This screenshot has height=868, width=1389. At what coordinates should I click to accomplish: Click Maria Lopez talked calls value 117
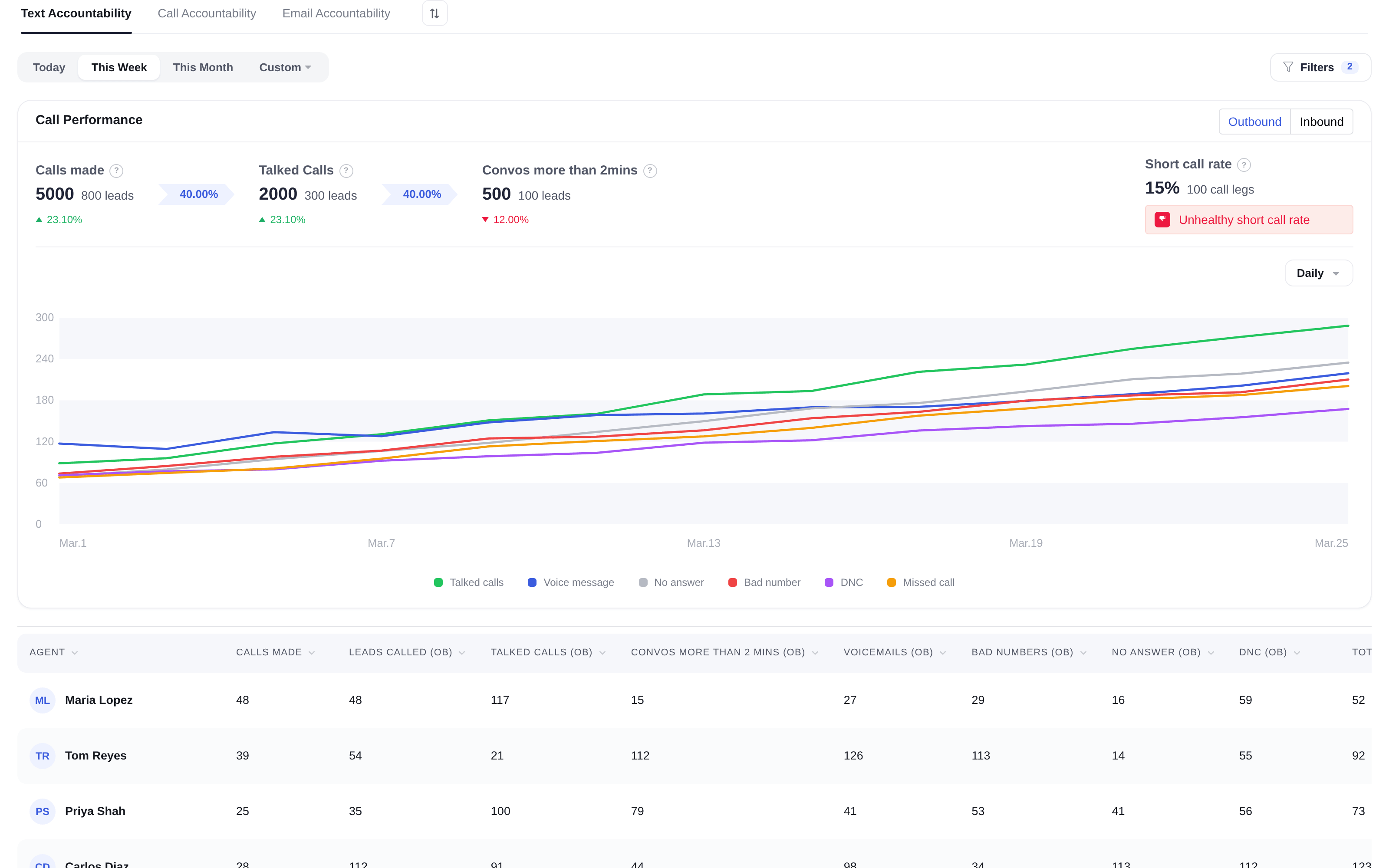[500, 700]
